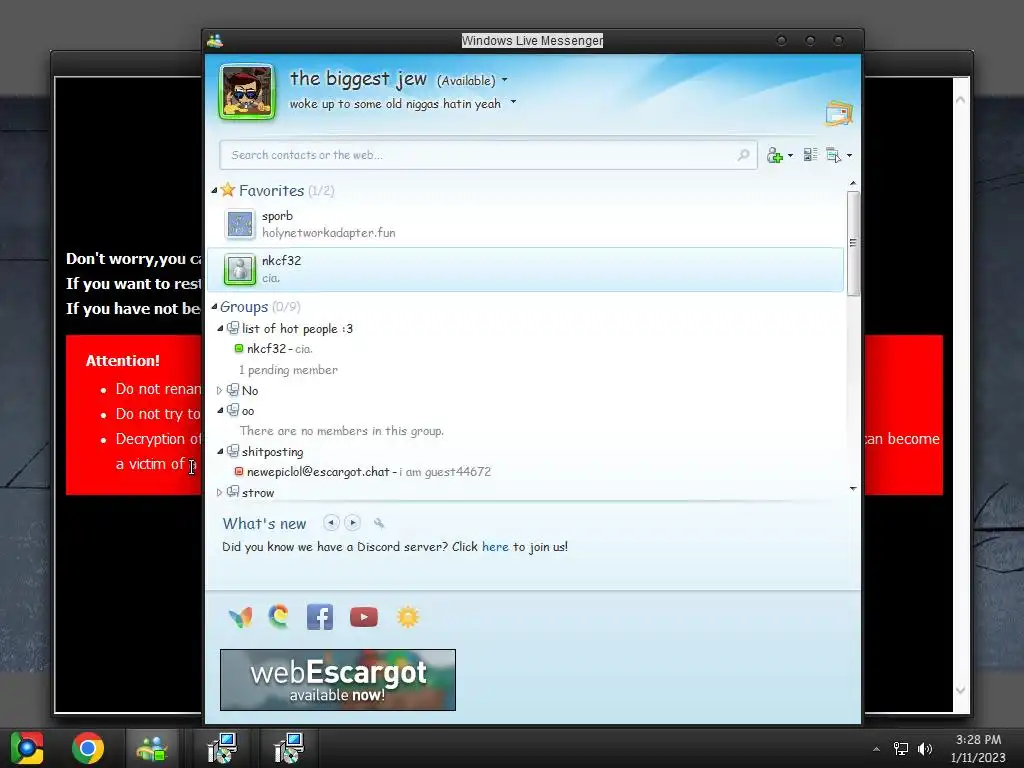Click the 'No' group icon
The image size is (1024, 768).
click(x=232, y=390)
